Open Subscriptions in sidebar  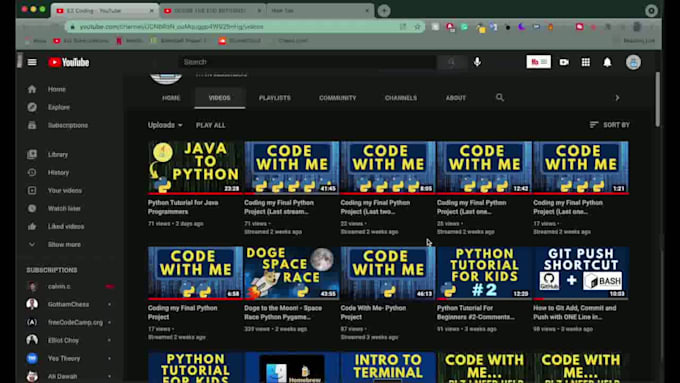click(x=69, y=125)
